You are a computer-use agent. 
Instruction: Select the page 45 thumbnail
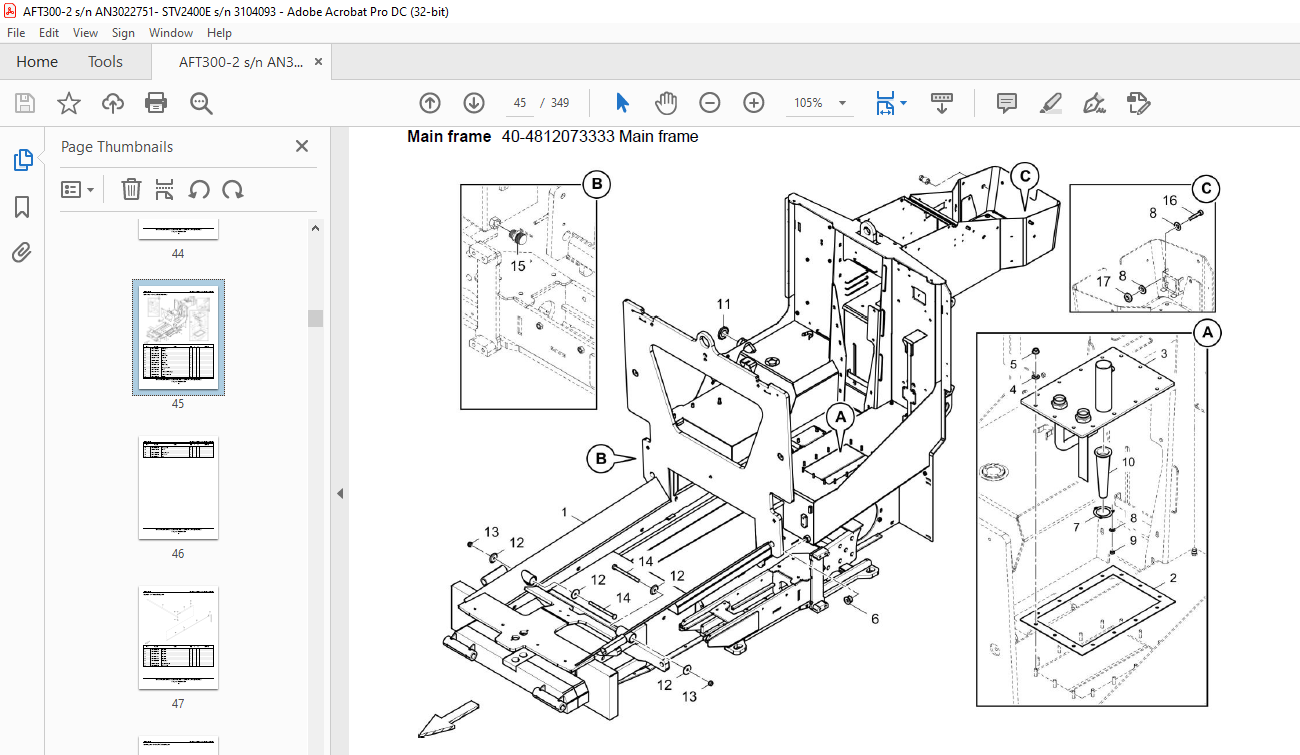pyautogui.click(x=178, y=337)
